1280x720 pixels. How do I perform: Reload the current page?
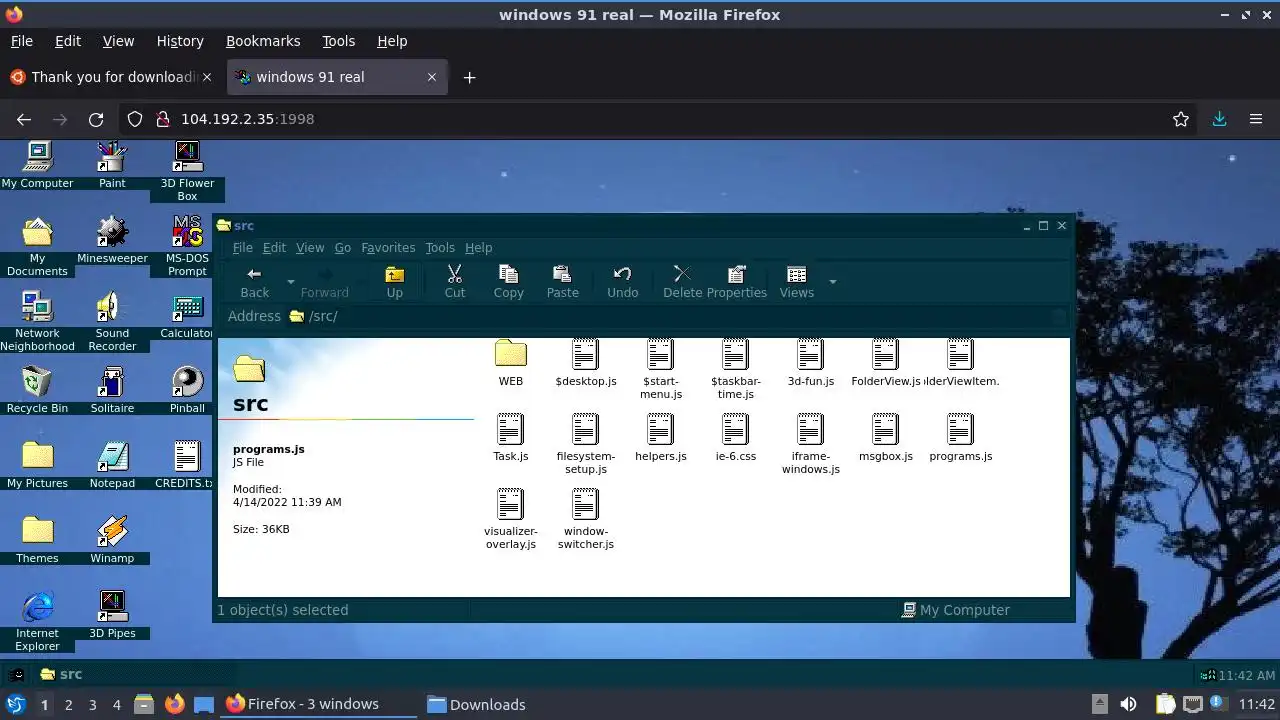click(x=96, y=119)
